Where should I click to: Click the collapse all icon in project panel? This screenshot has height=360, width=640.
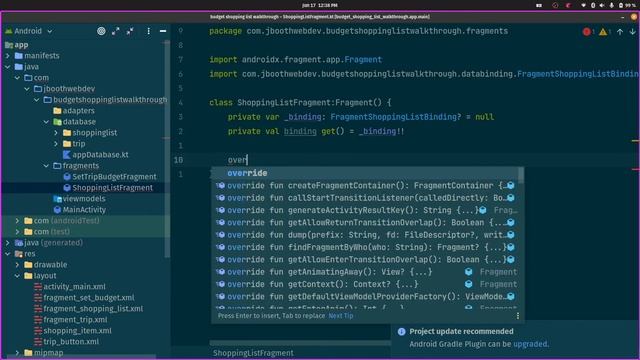130,31
